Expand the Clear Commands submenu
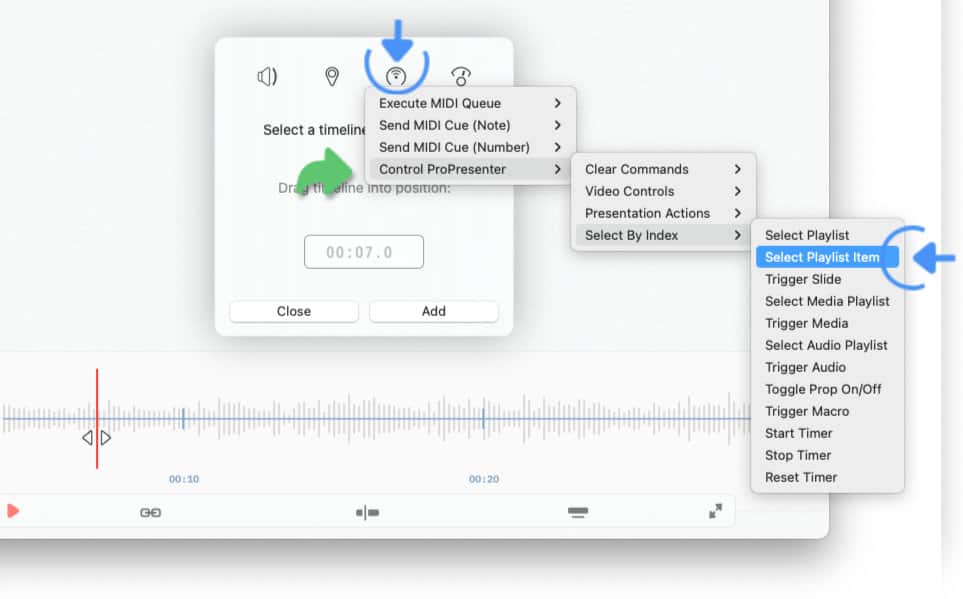 point(663,170)
